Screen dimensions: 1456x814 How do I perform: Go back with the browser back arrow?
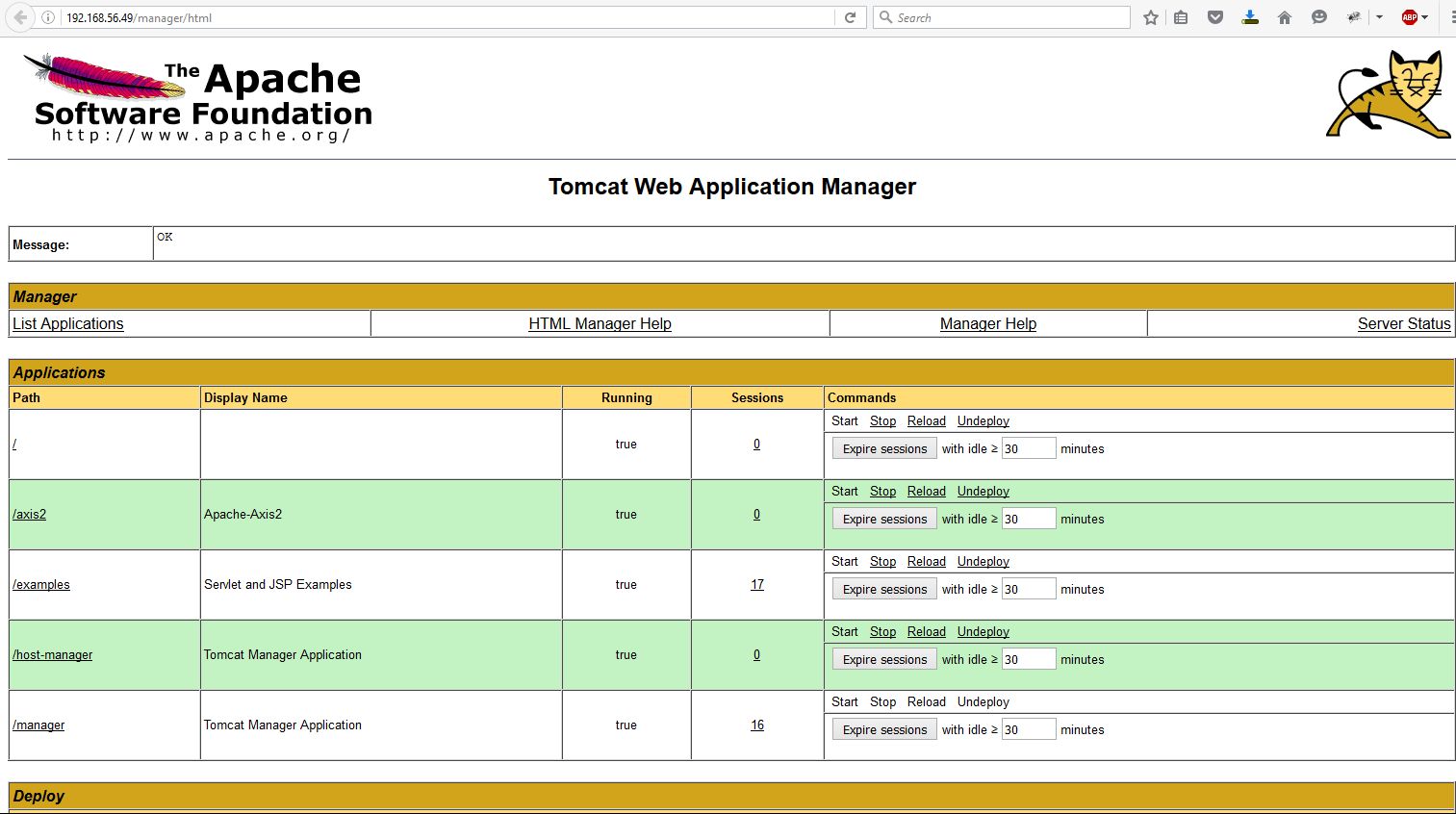click(x=20, y=17)
